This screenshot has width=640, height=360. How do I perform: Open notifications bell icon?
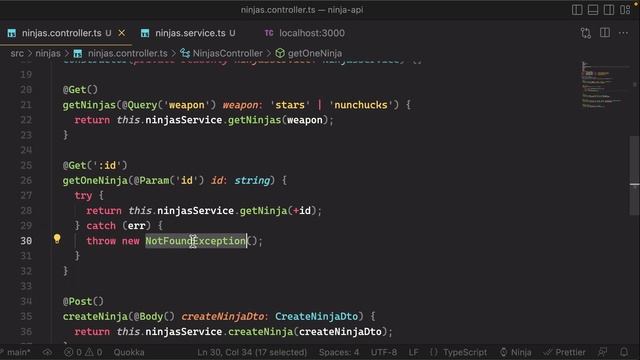[624, 352]
